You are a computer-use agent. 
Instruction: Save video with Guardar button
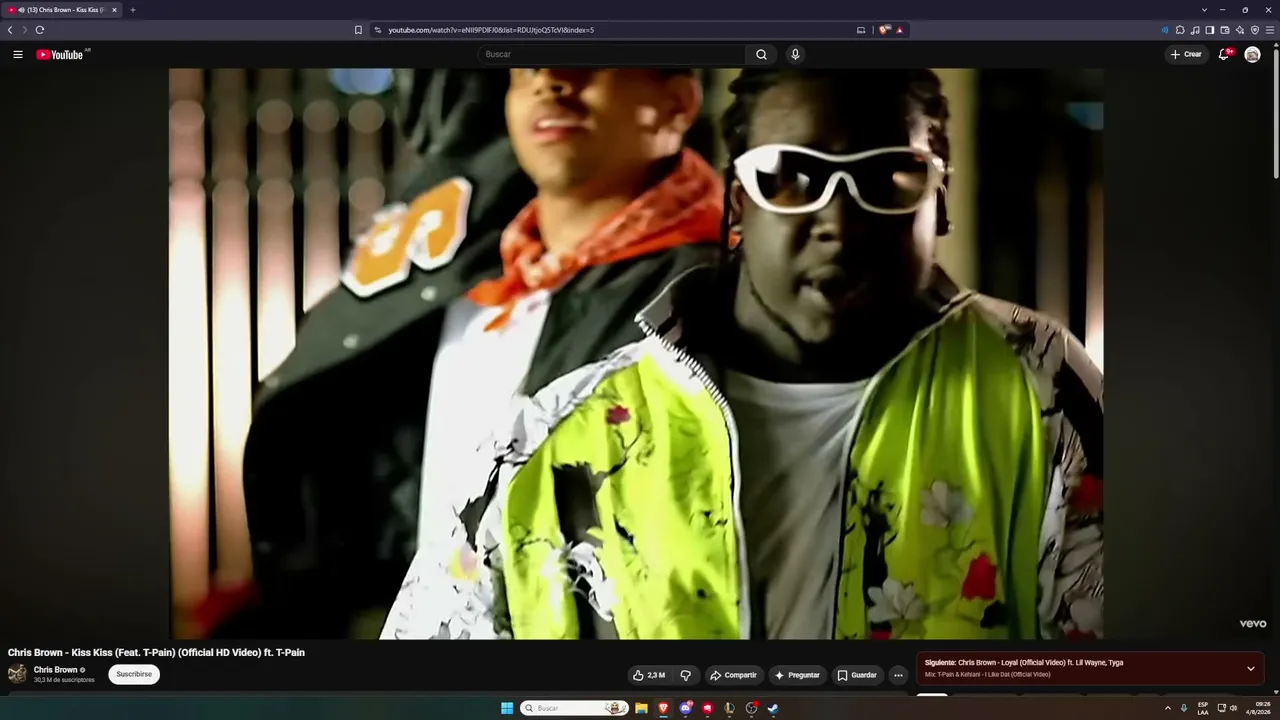click(x=857, y=675)
